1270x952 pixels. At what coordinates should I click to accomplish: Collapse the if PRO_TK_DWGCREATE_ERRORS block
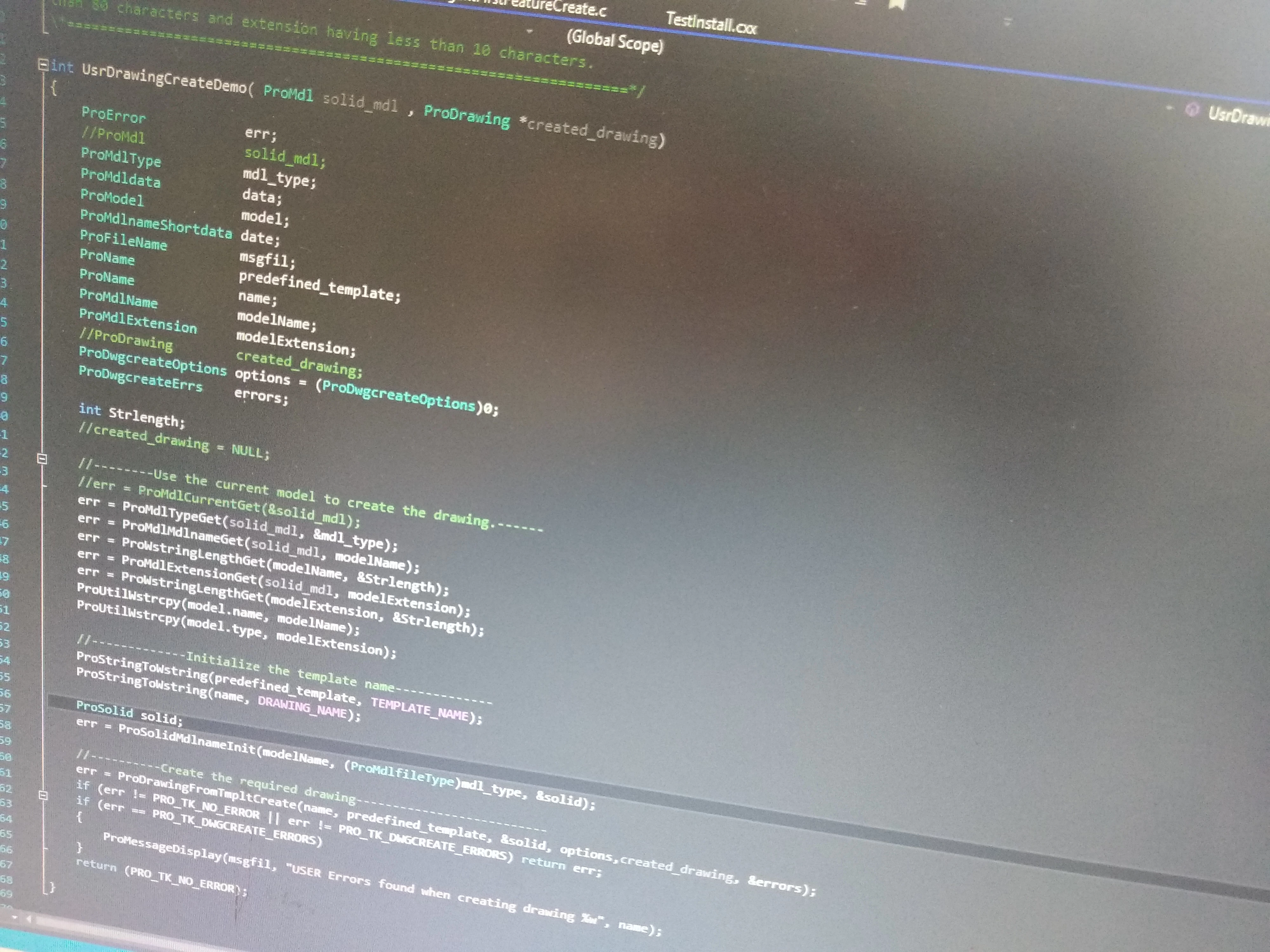pos(43,795)
